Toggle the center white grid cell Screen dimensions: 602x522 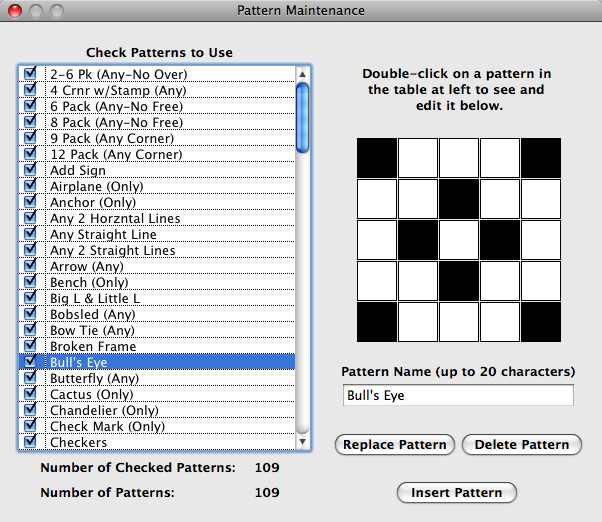tap(458, 240)
